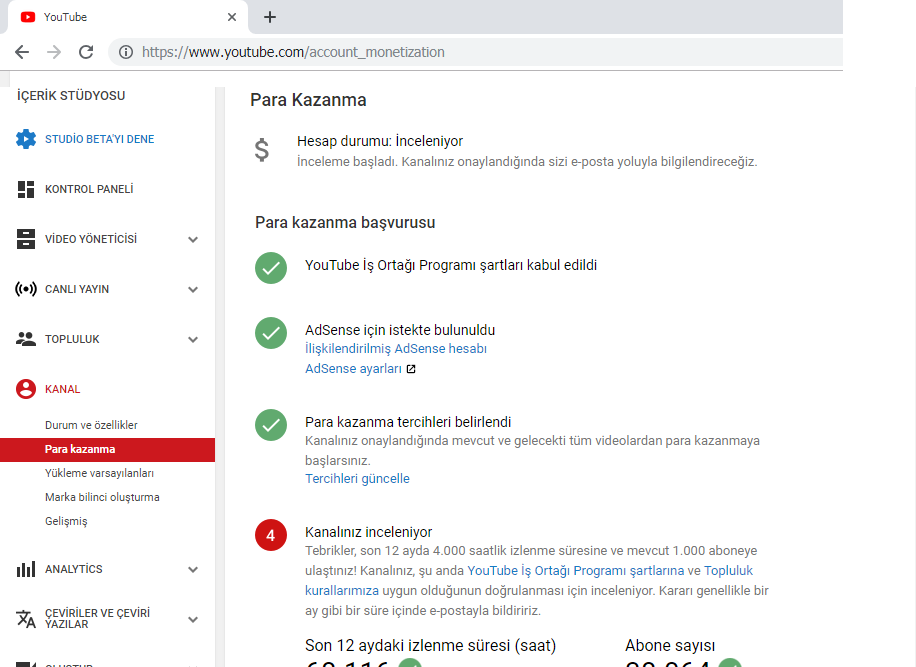Viewport: 916px width, 667px height.
Task: Click the browser forward arrow
Action: [54, 52]
